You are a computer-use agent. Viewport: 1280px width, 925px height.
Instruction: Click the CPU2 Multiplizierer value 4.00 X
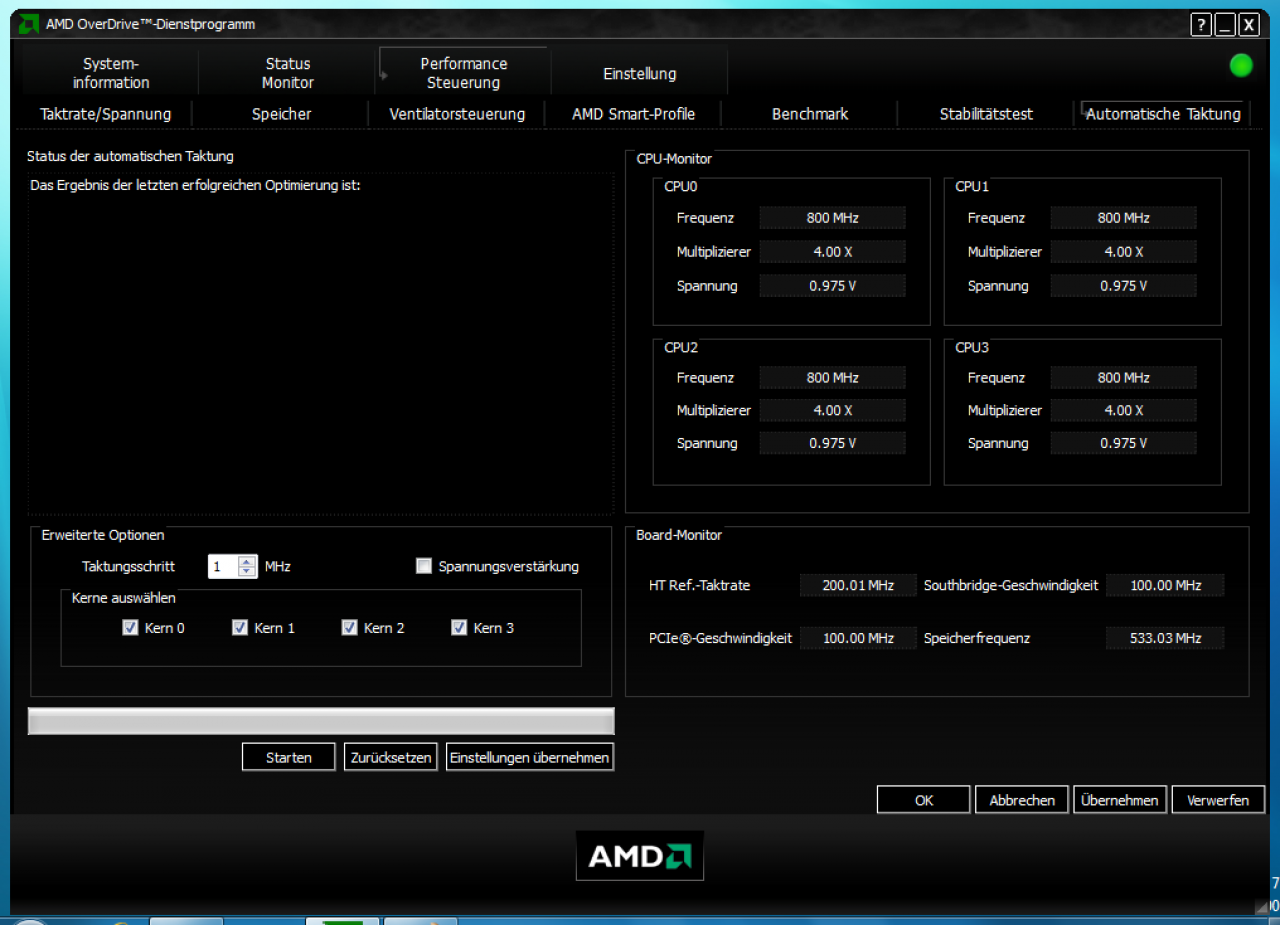(832, 411)
